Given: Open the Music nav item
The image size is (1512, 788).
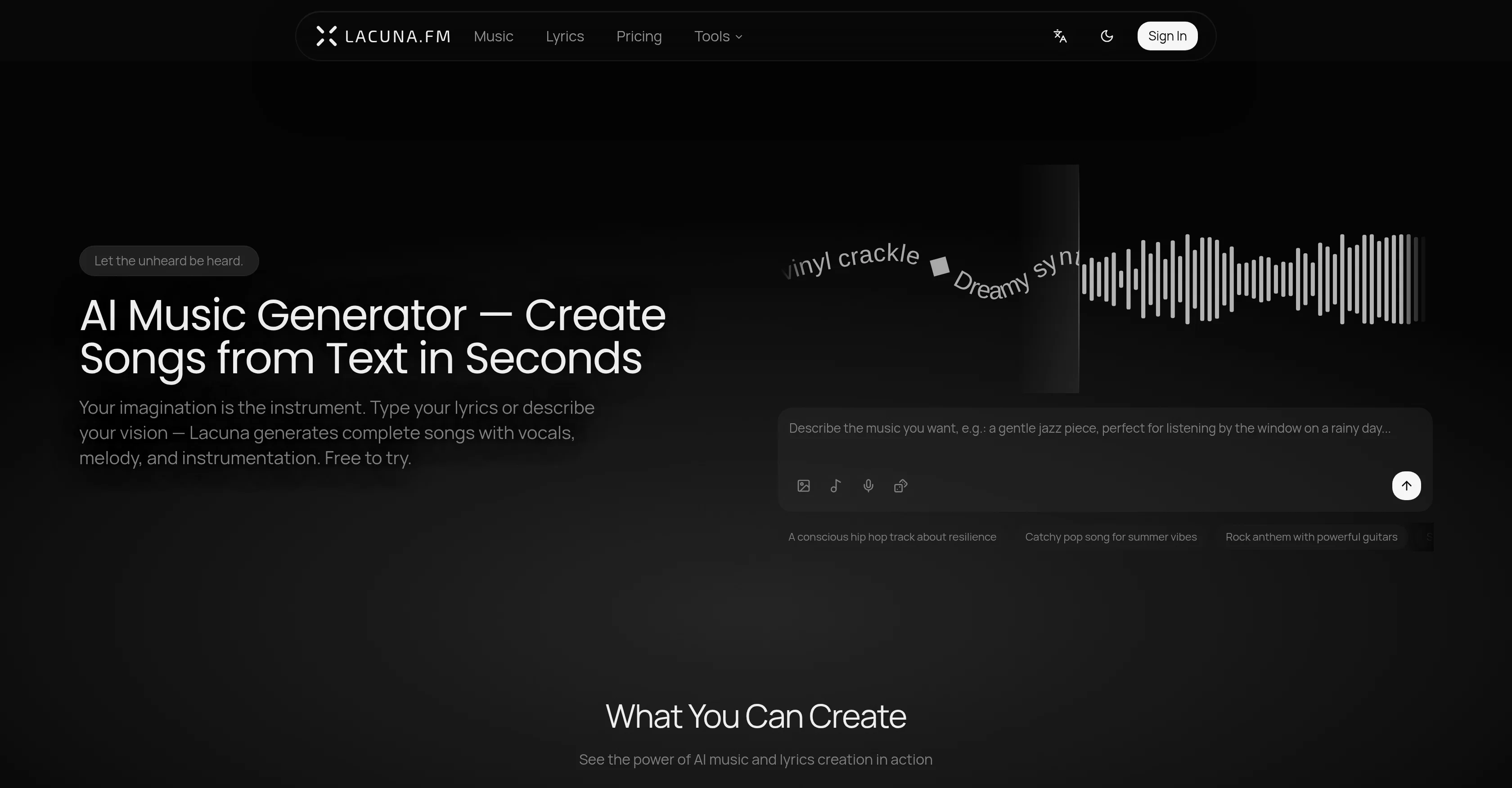Looking at the screenshot, I should [x=494, y=36].
